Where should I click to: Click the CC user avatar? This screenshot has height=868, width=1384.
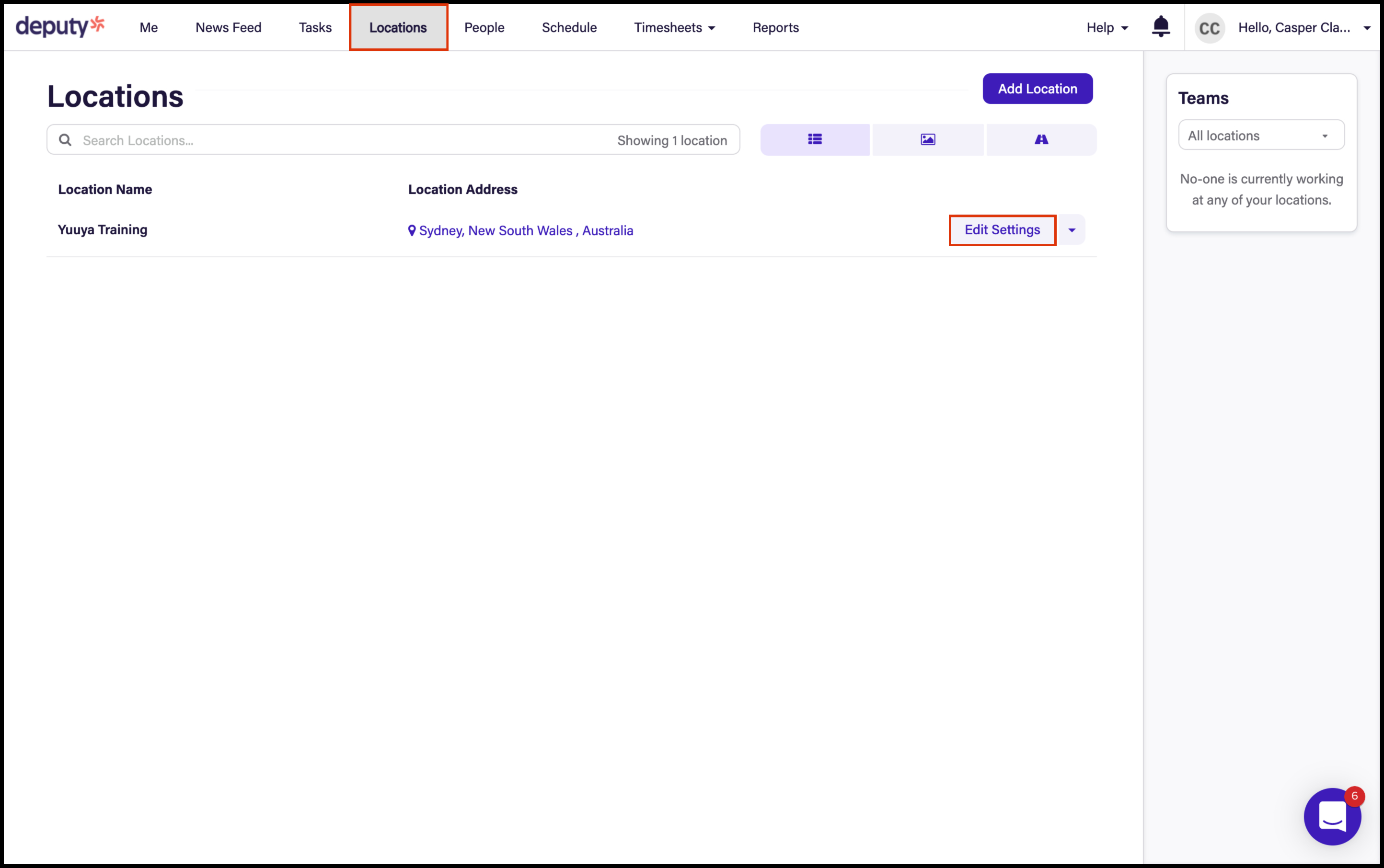click(1209, 28)
